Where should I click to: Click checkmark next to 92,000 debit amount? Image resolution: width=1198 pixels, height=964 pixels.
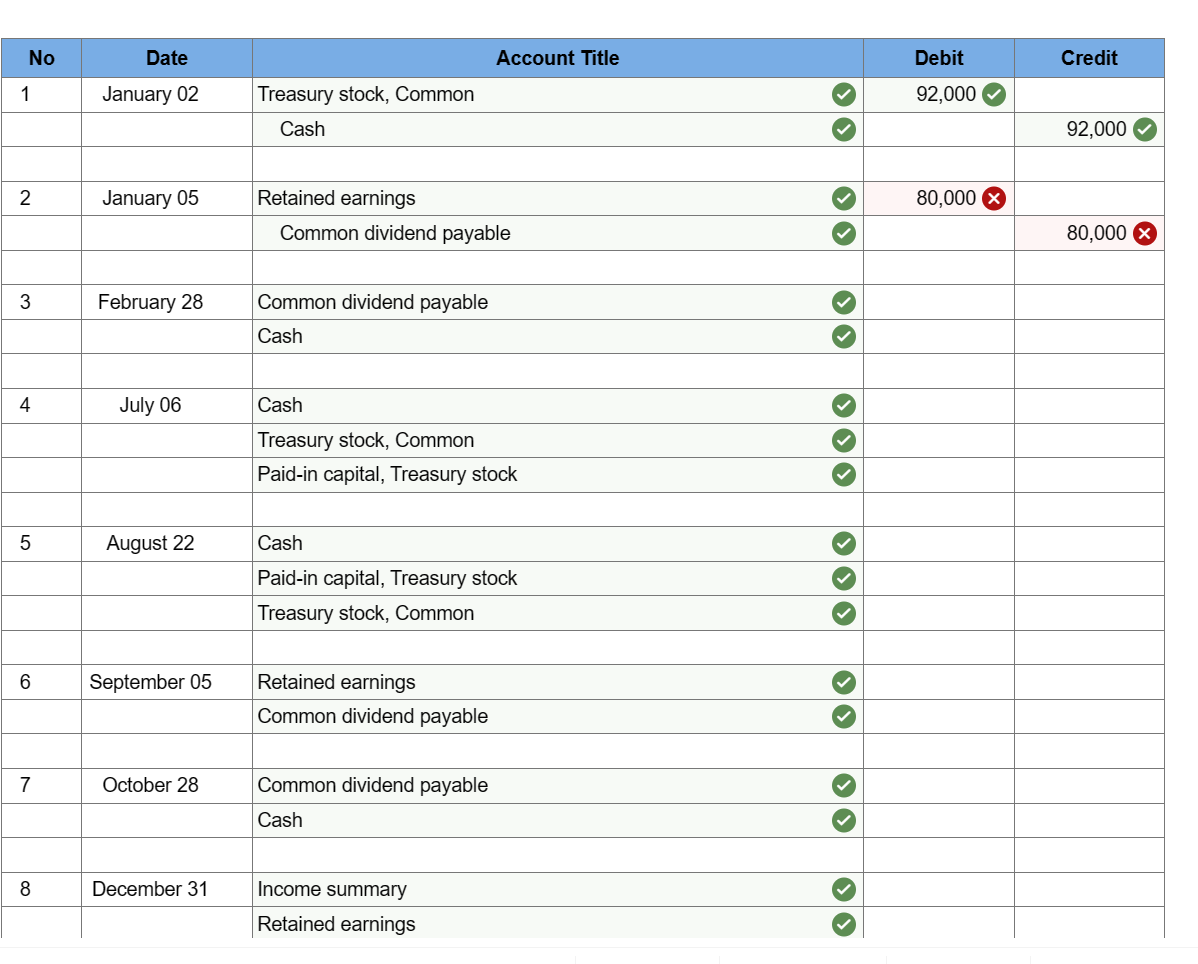coord(993,95)
